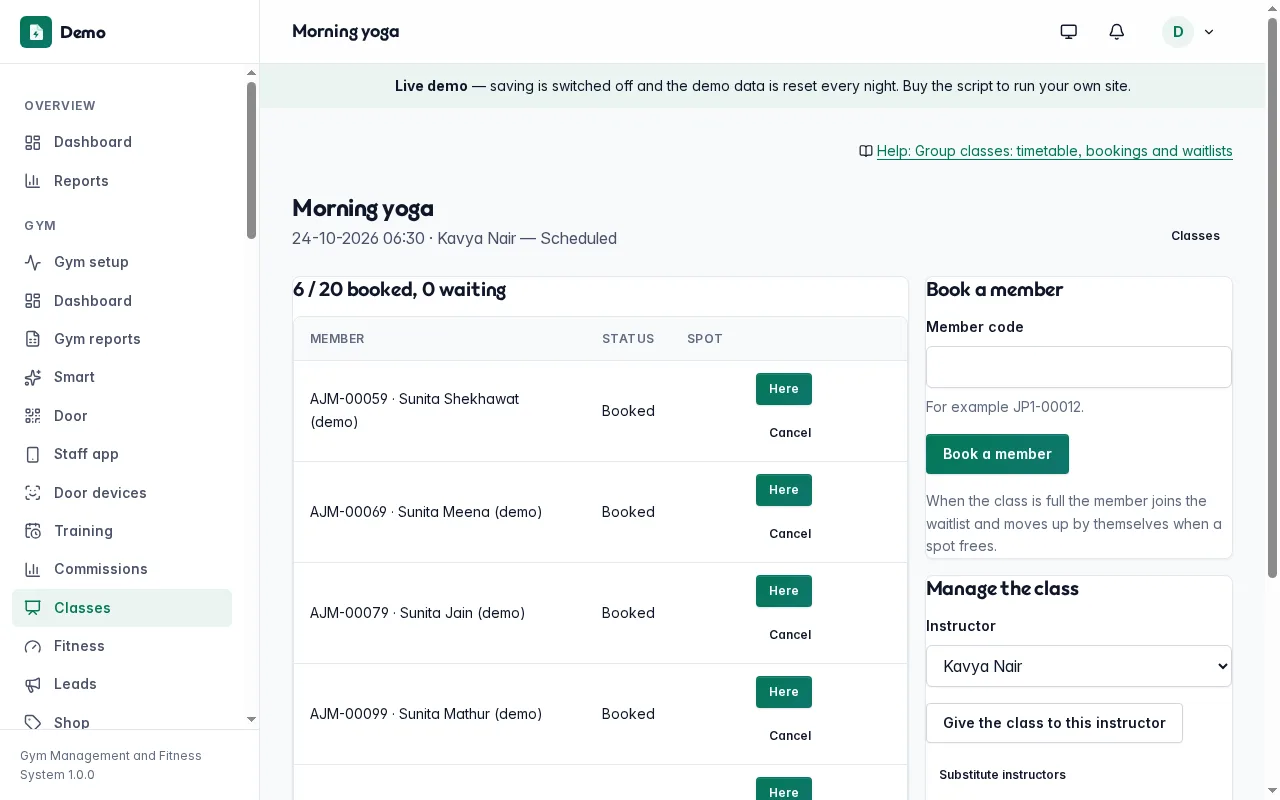Image resolution: width=1280 pixels, height=800 pixels.
Task: Click the Commissions chart icon
Action: click(x=33, y=569)
